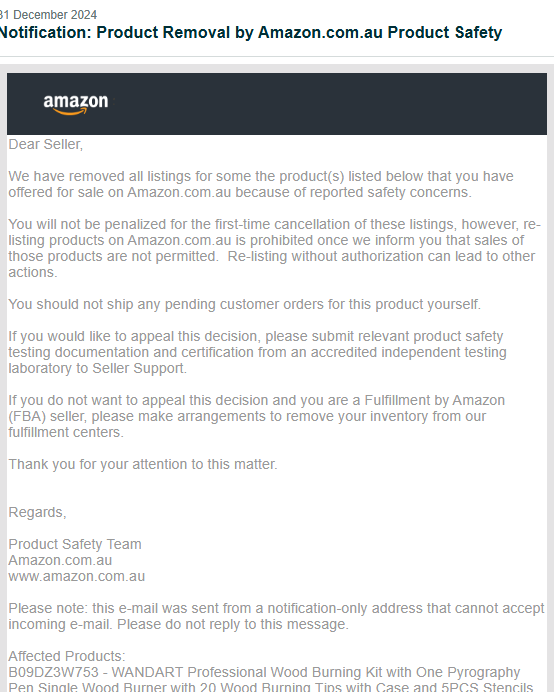Click the 31 December 2024 date

(48, 15)
